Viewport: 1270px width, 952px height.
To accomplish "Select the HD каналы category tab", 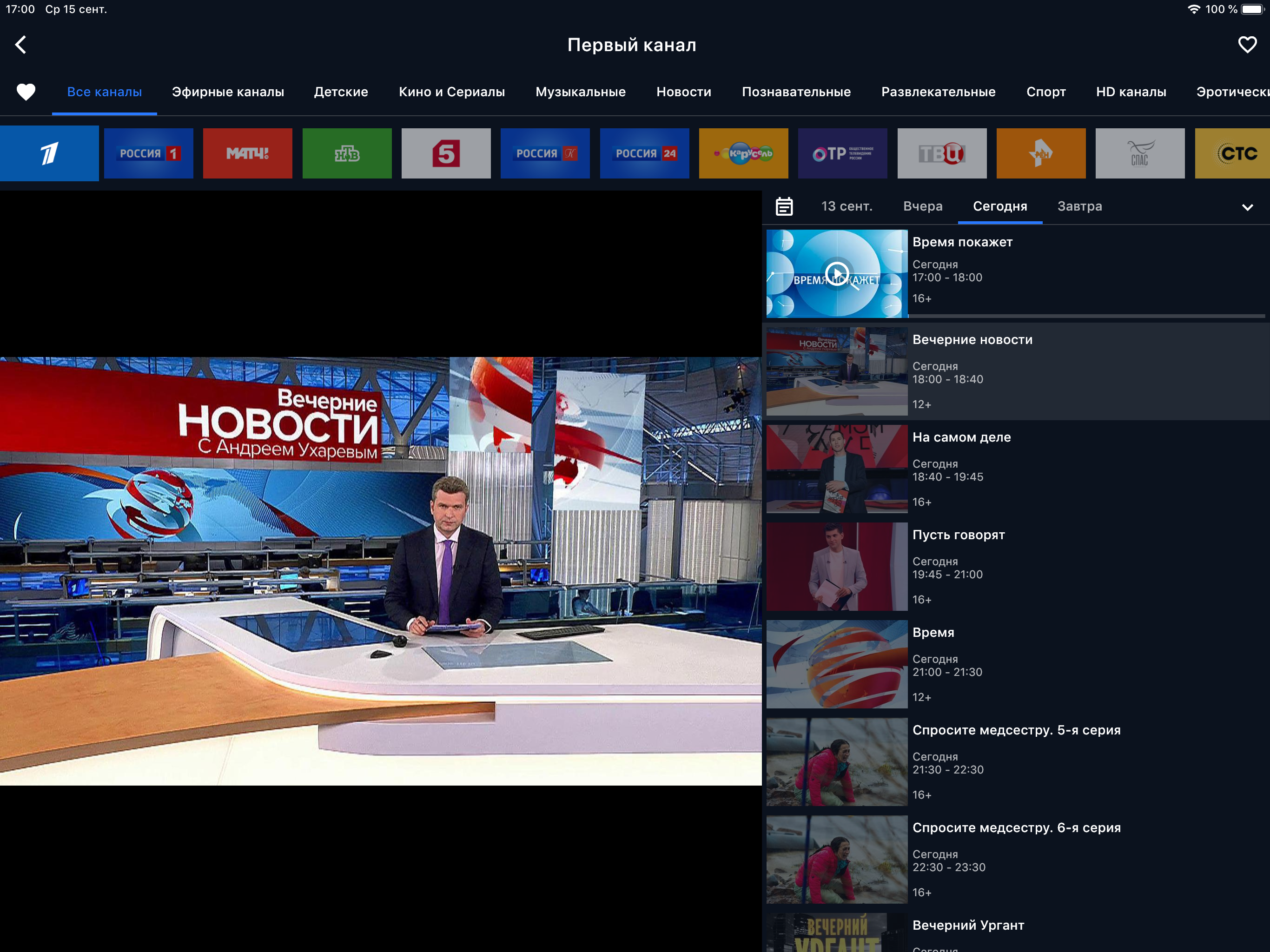I will coord(1131,92).
